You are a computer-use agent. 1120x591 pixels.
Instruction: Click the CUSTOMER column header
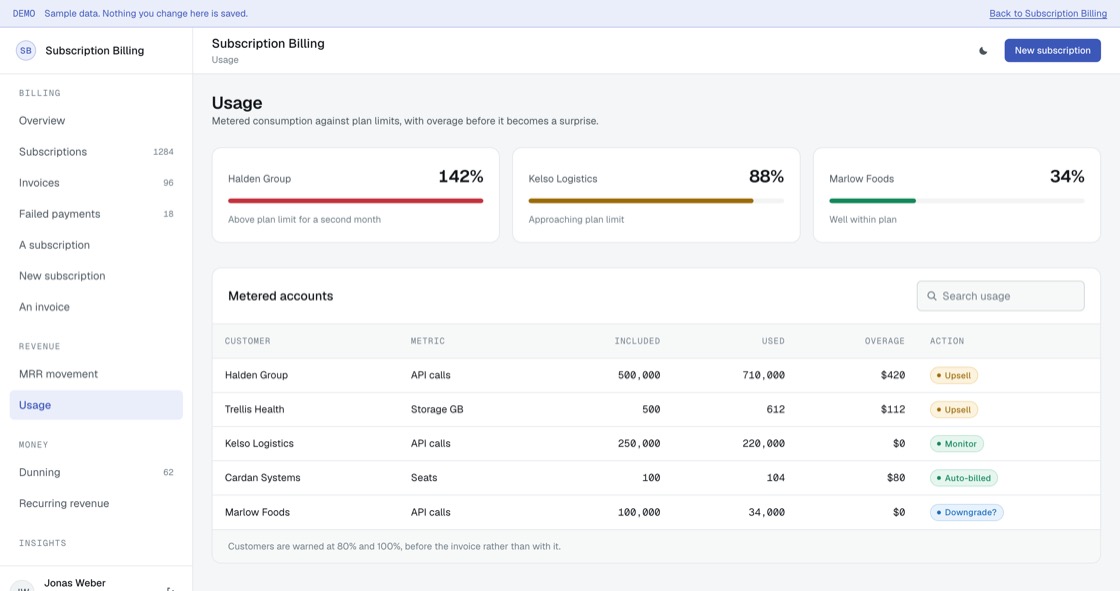pos(247,341)
